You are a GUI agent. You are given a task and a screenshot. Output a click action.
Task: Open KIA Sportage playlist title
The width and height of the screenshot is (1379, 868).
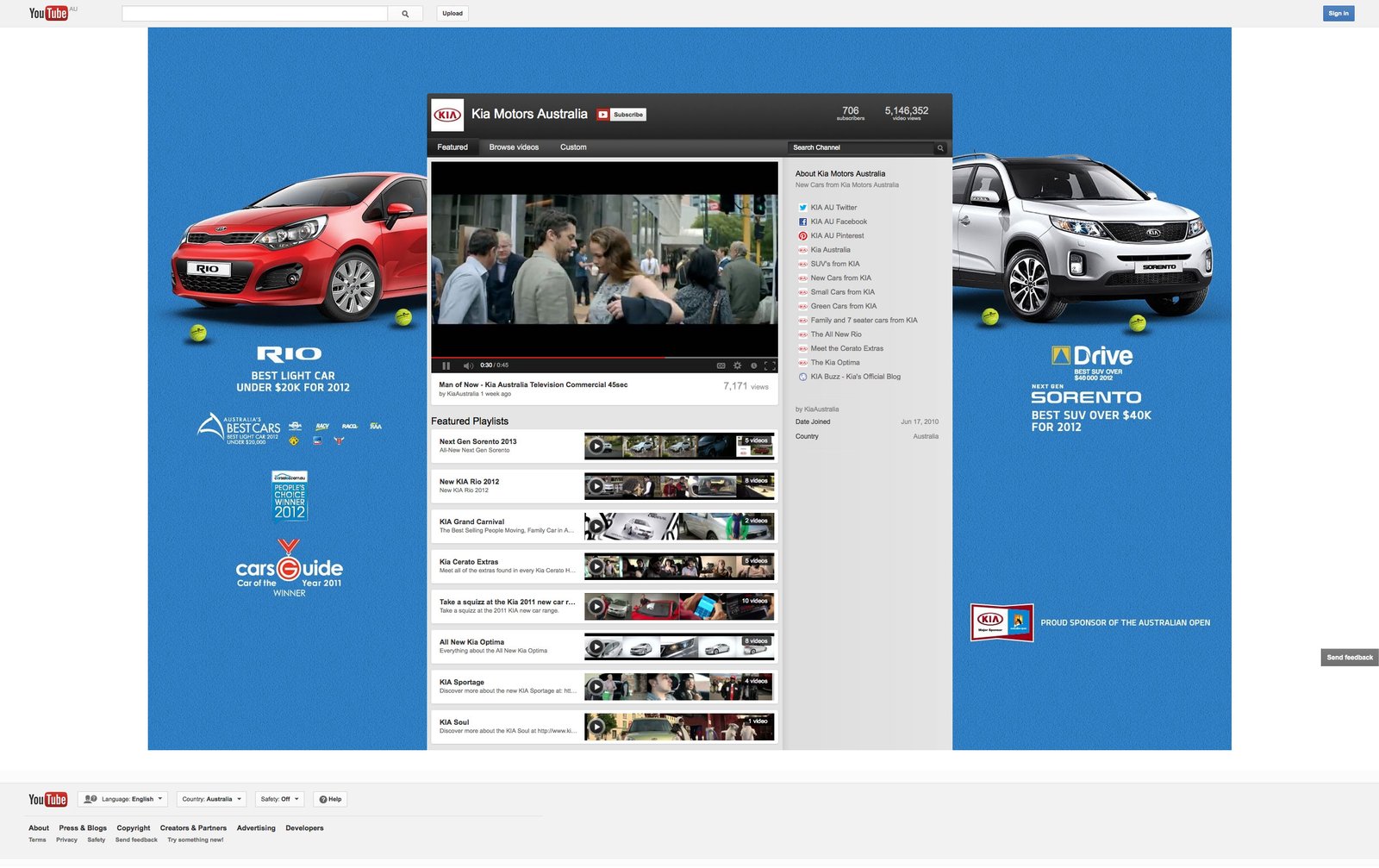(462, 682)
